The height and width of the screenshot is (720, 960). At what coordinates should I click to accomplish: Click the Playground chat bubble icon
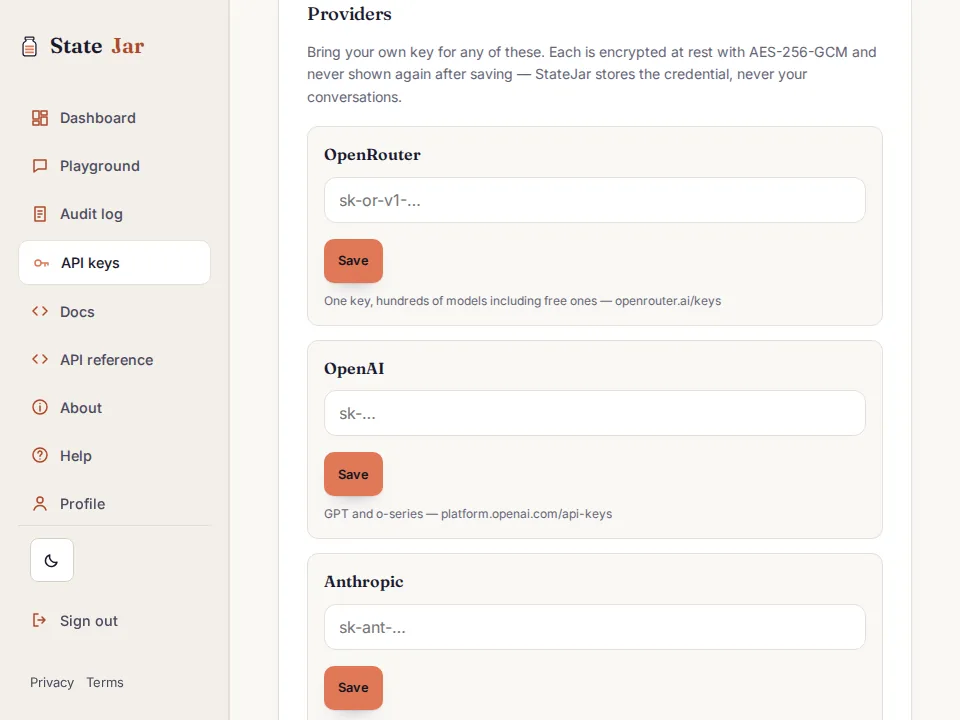(x=40, y=166)
